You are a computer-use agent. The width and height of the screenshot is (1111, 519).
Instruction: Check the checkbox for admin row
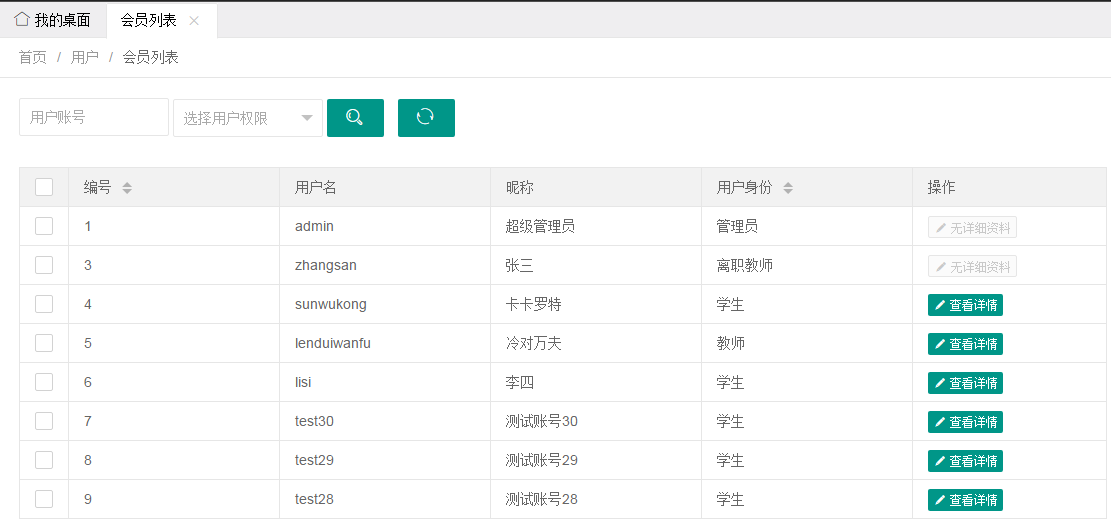click(x=44, y=226)
